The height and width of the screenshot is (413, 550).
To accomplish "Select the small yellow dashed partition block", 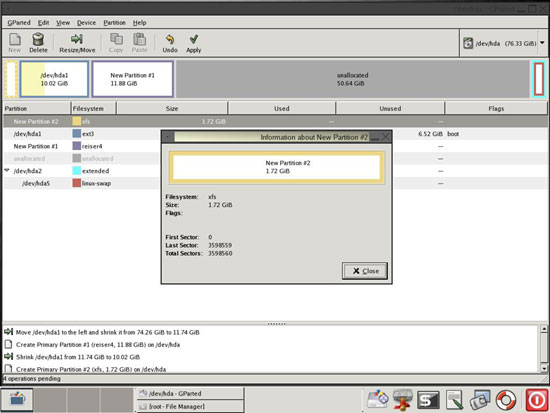I will coord(11,79).
